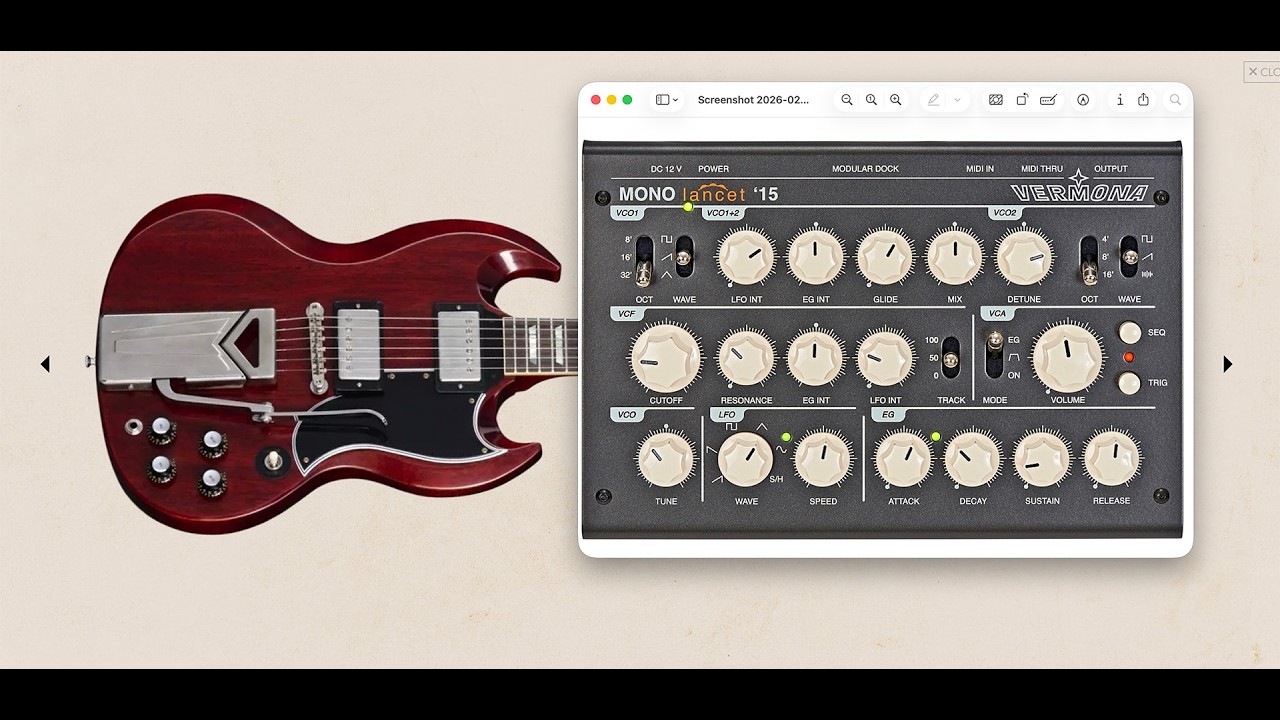Flip the VCF TRACK switch
This screenshot has height=720, width=1280.
pyautogui.click(x=951, y=358)
